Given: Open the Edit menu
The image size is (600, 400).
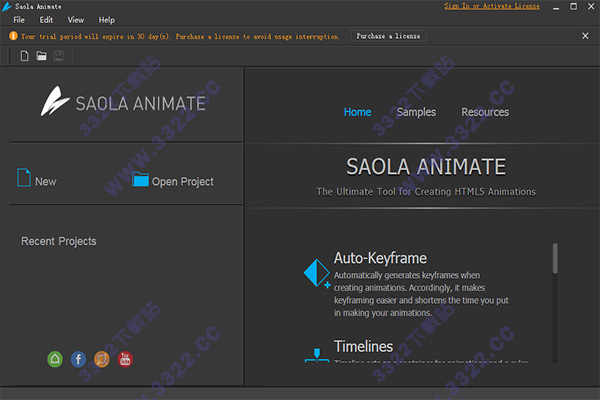Looking at the screenshot, I should point(46,20).
